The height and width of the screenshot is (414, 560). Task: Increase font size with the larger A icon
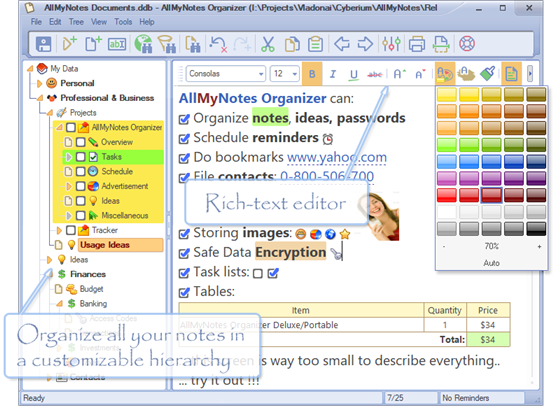coord(399,74)
